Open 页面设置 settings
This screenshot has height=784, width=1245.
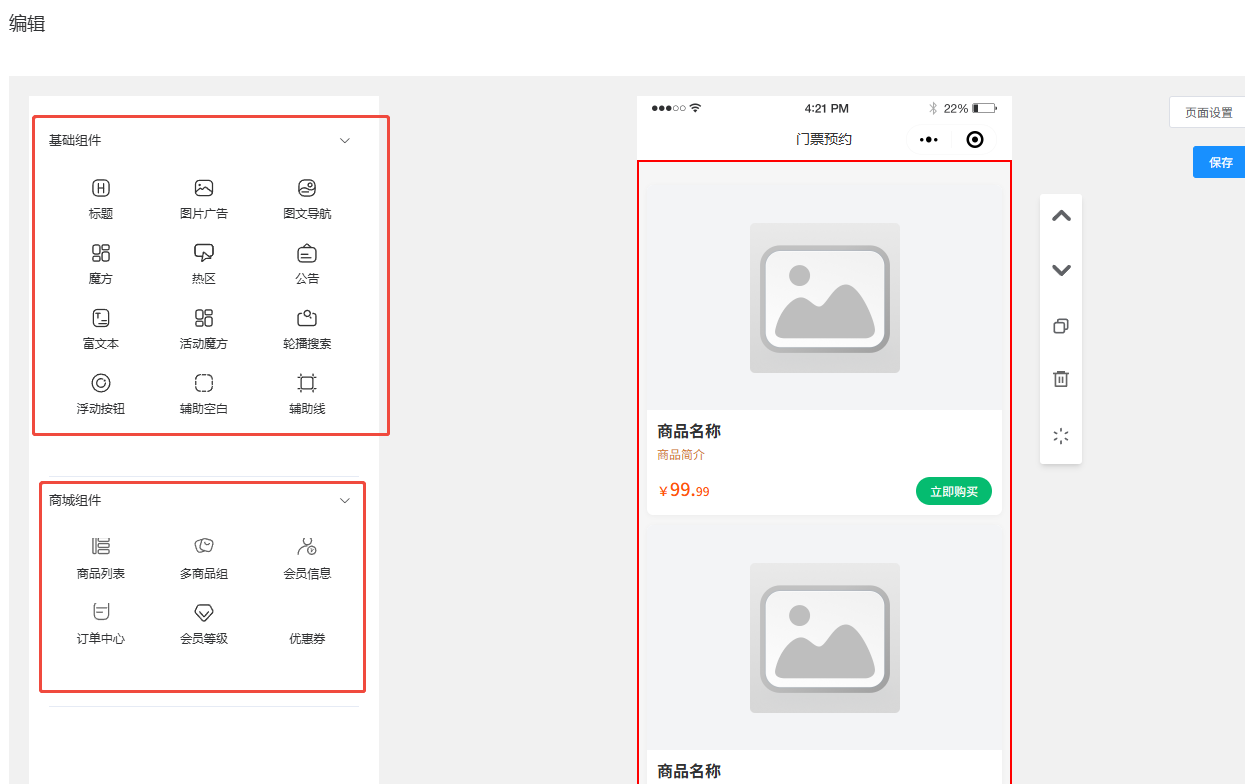coord(1208,112)
